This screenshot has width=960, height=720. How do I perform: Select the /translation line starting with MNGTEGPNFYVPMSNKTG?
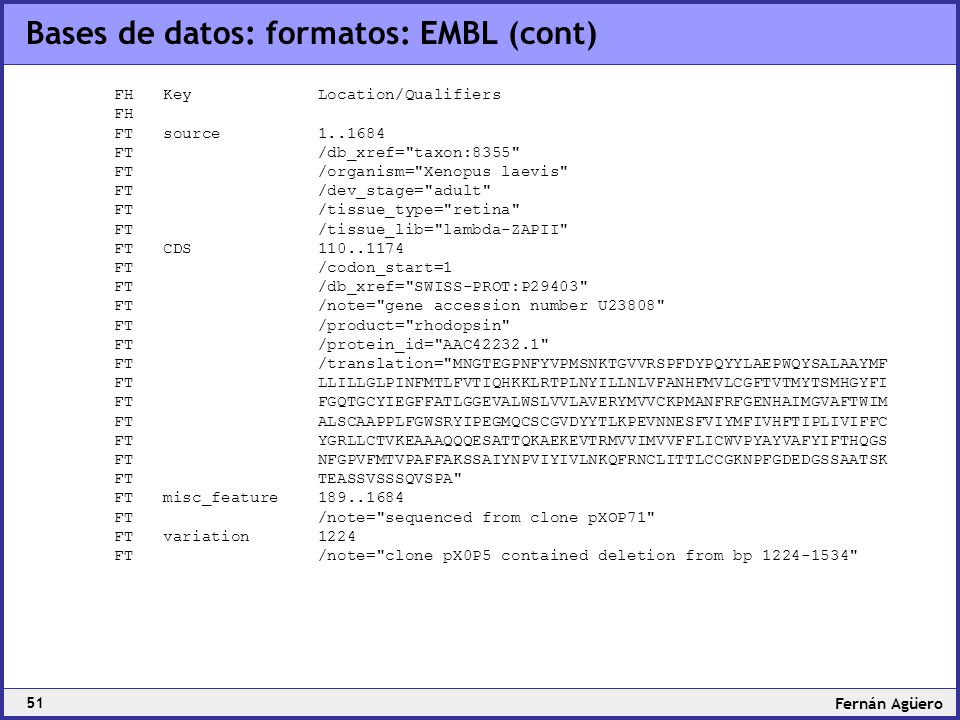click(602, 364)
